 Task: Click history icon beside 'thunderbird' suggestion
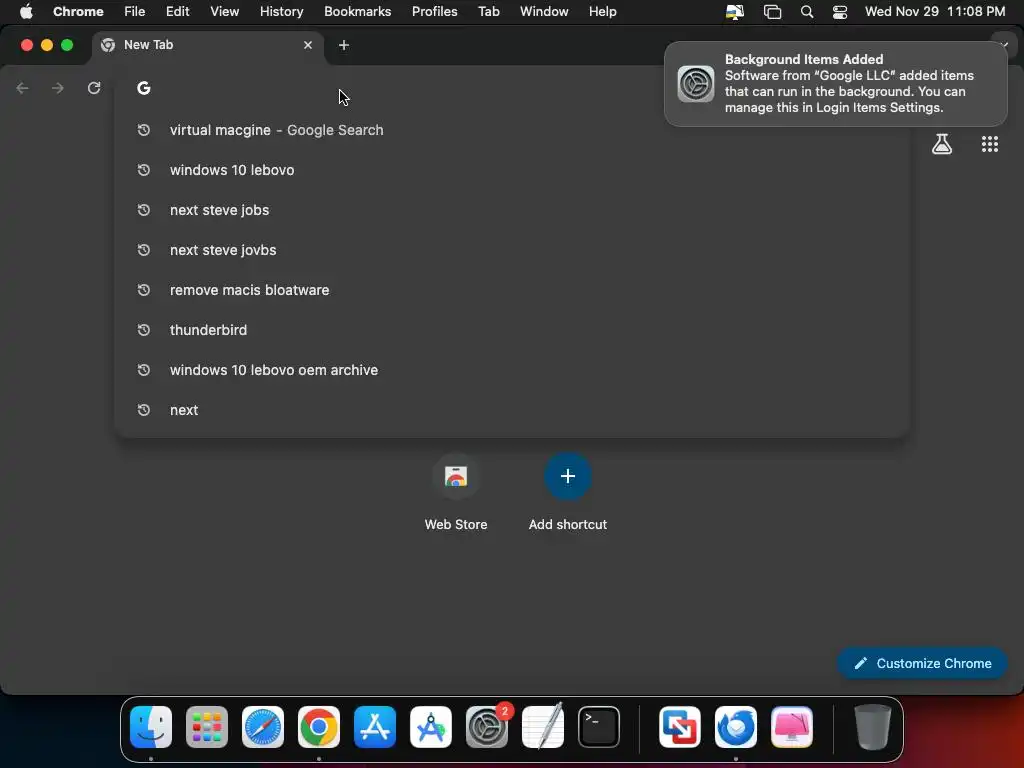tap(144, 330)
